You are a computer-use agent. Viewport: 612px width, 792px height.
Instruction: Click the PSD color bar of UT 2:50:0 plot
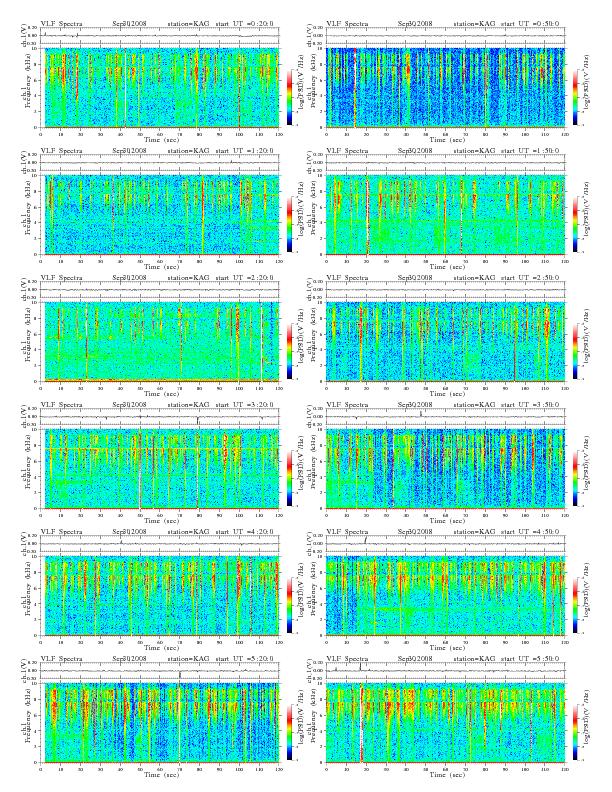coord(576,351)
